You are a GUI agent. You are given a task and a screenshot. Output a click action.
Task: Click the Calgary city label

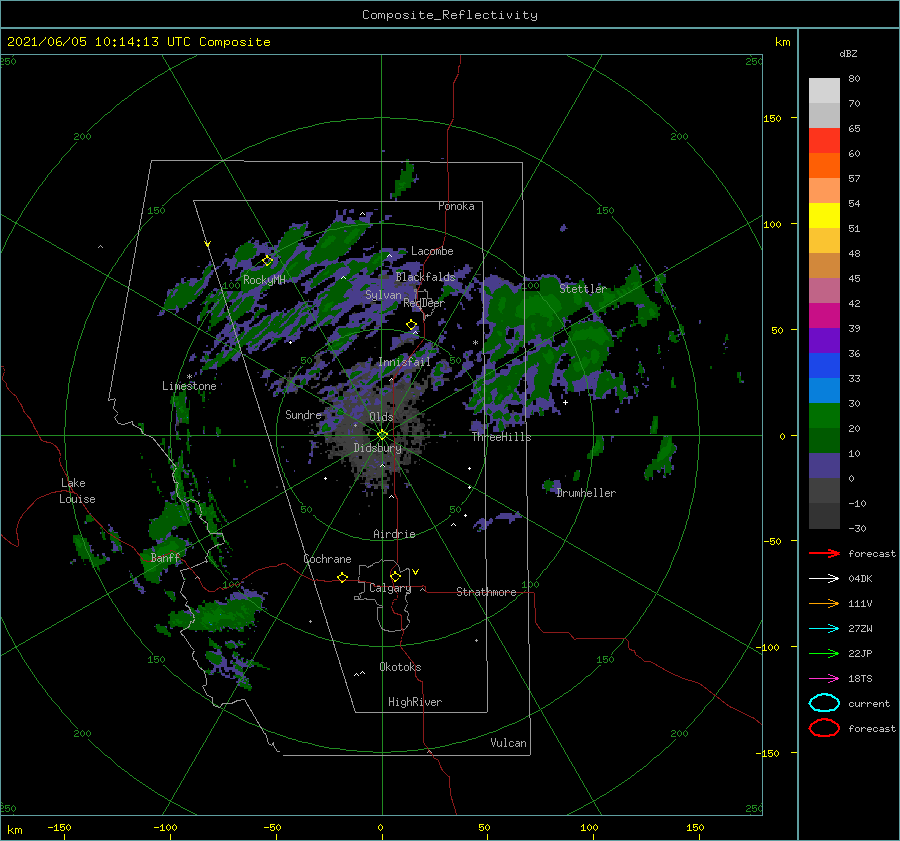pyautogui.click(x=390, y=588)
